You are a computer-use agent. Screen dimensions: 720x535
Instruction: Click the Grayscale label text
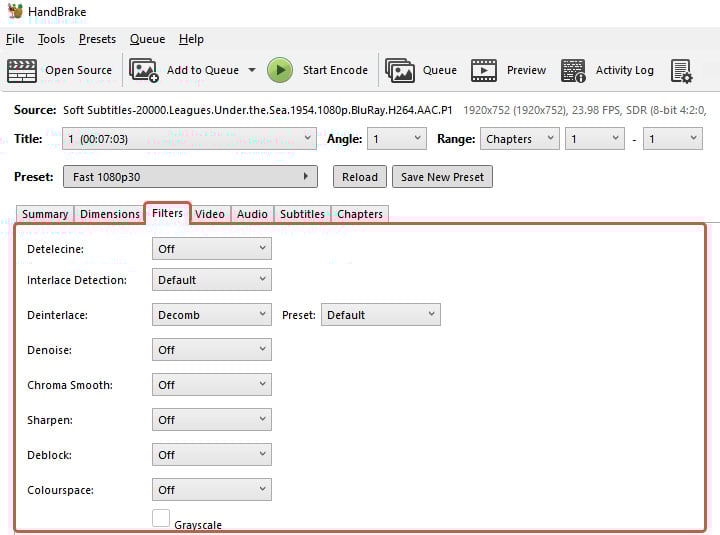[198, 525]
